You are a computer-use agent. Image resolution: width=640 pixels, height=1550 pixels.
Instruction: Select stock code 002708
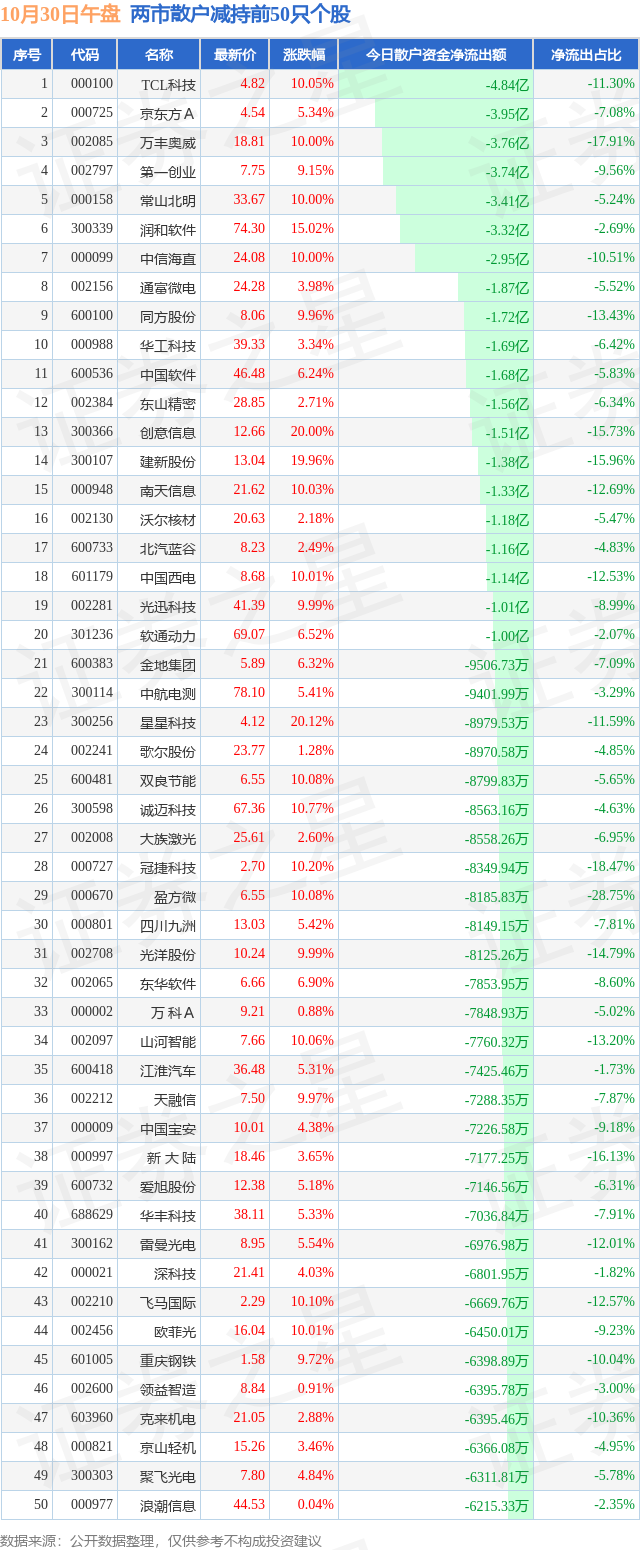92,954
